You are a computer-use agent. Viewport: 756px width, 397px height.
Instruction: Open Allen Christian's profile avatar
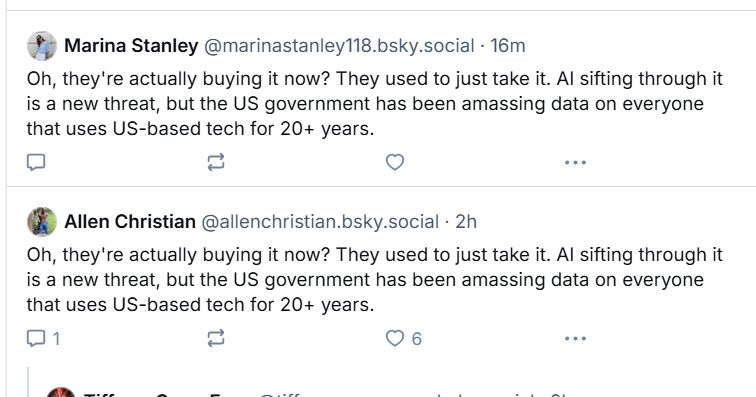[x=42, y=222]
